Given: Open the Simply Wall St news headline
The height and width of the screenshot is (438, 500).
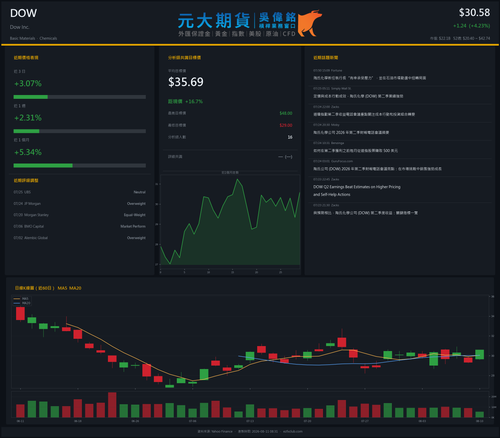Looking at the screenshot, I should point(358,96).
